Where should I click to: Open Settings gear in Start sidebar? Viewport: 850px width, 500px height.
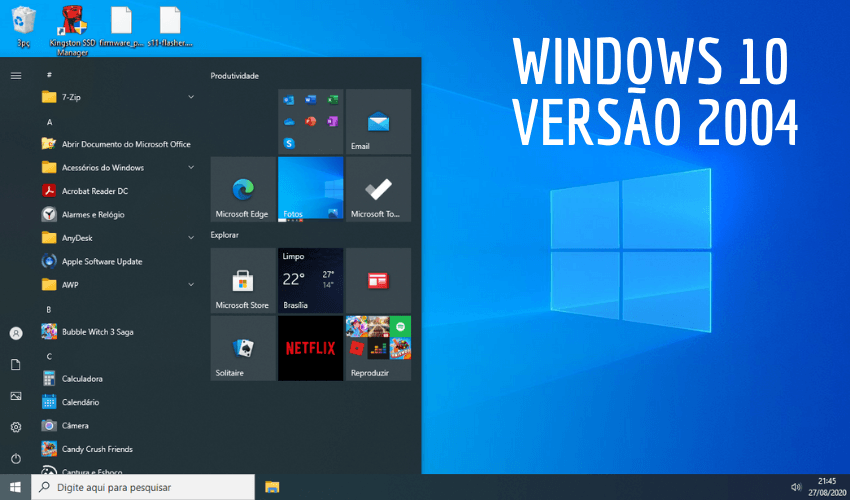click(16, 427)
